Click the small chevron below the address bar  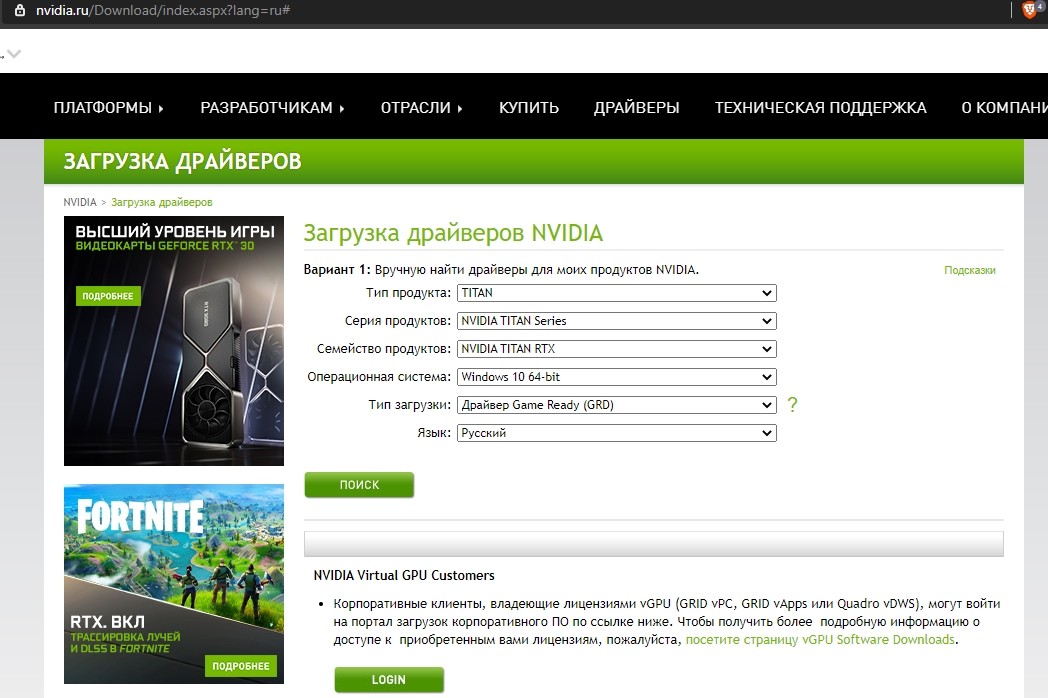pyautogui.click(x=13, y=53)
